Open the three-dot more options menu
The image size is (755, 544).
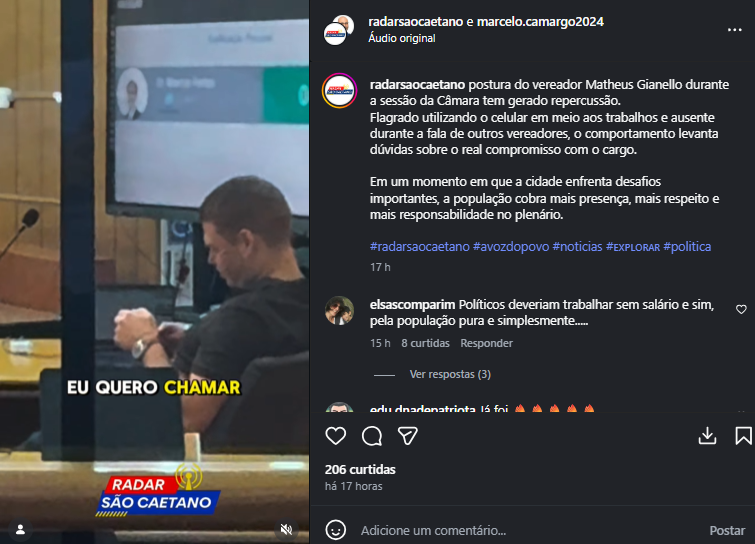(734, 30)
